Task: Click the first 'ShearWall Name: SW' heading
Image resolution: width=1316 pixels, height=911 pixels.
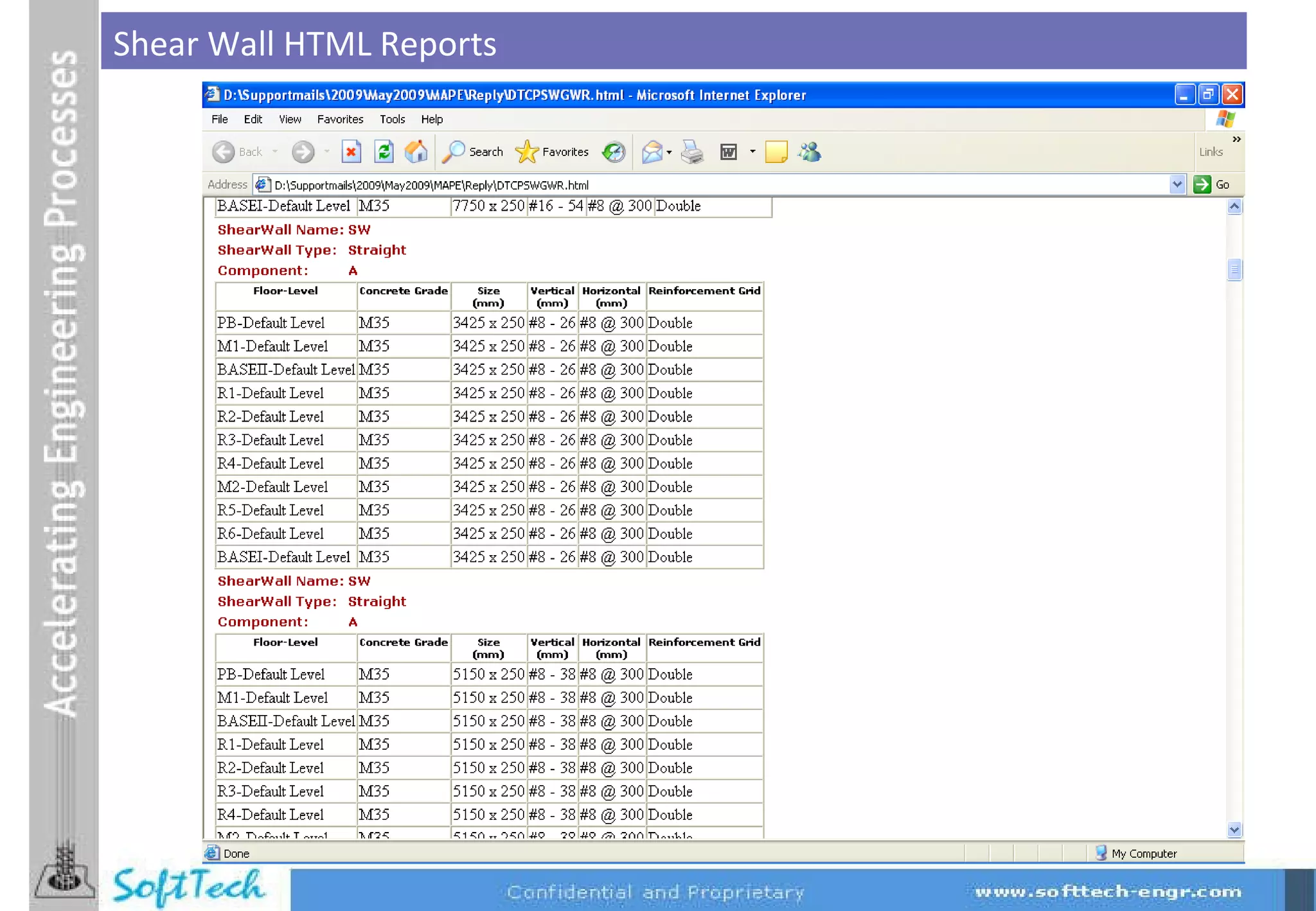Action: [x=294, y=230]
